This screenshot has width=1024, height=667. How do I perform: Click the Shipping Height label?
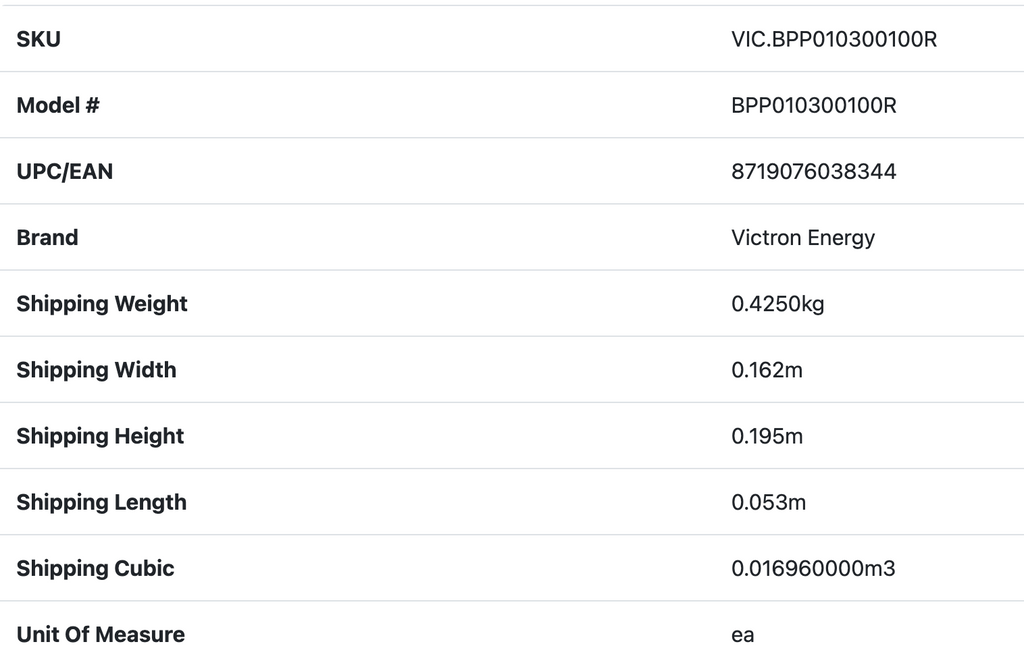[100, 435]
